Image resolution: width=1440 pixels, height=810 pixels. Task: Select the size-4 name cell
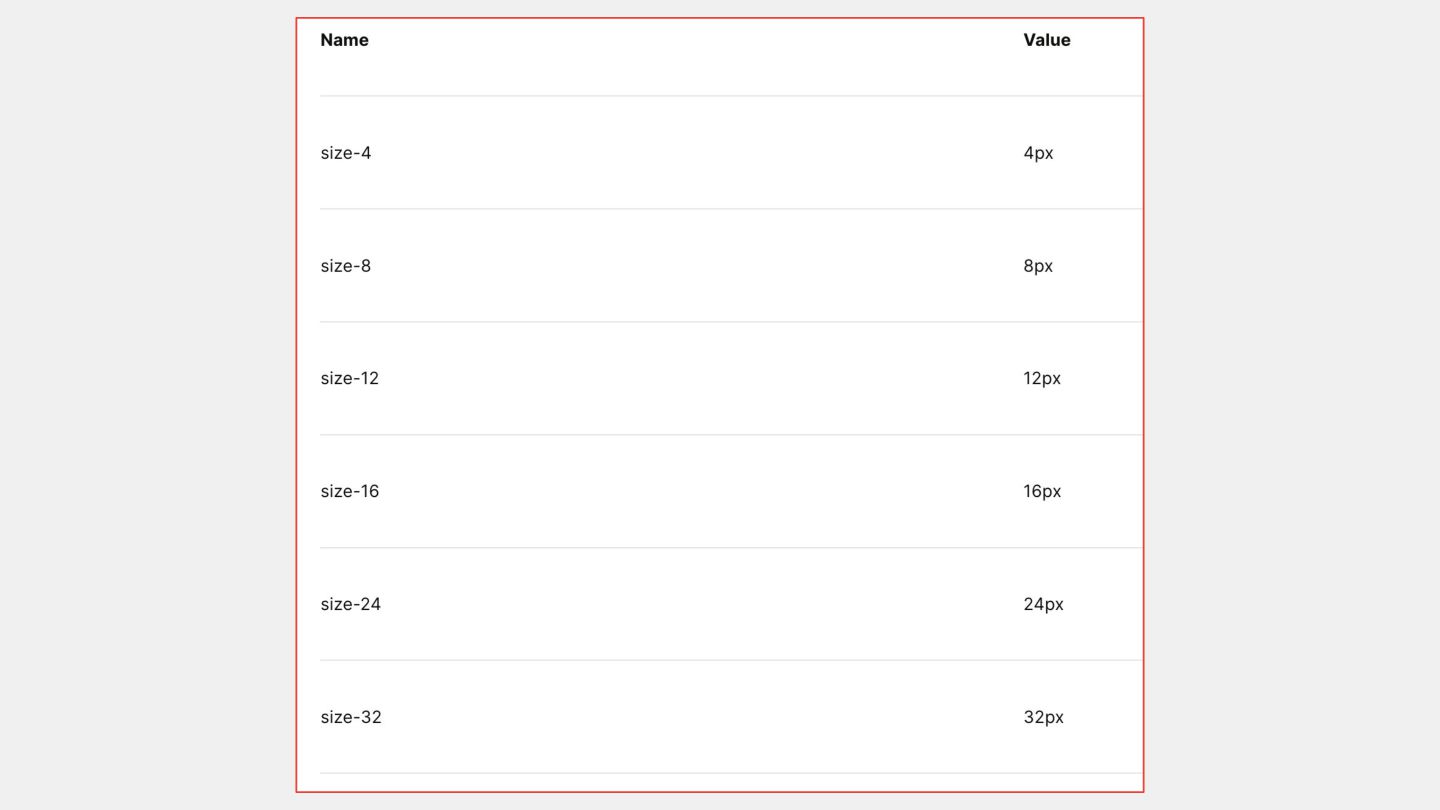pyautogui.click(x=346, y=153)
